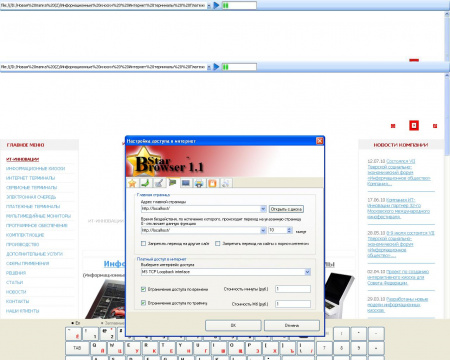The width and height of the screenshot is (450, 360).
Task: Open the star (favorites) settings tab
Action: pos(132,183)
